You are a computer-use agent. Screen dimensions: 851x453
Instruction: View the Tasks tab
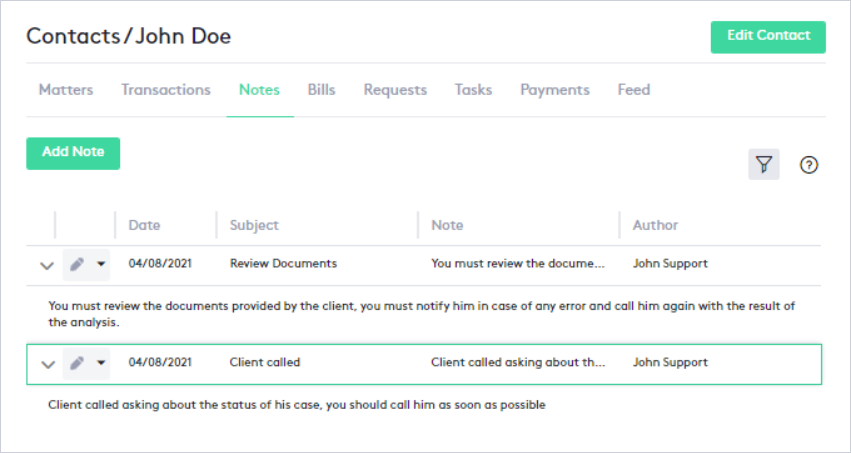(x=473, y=90)
